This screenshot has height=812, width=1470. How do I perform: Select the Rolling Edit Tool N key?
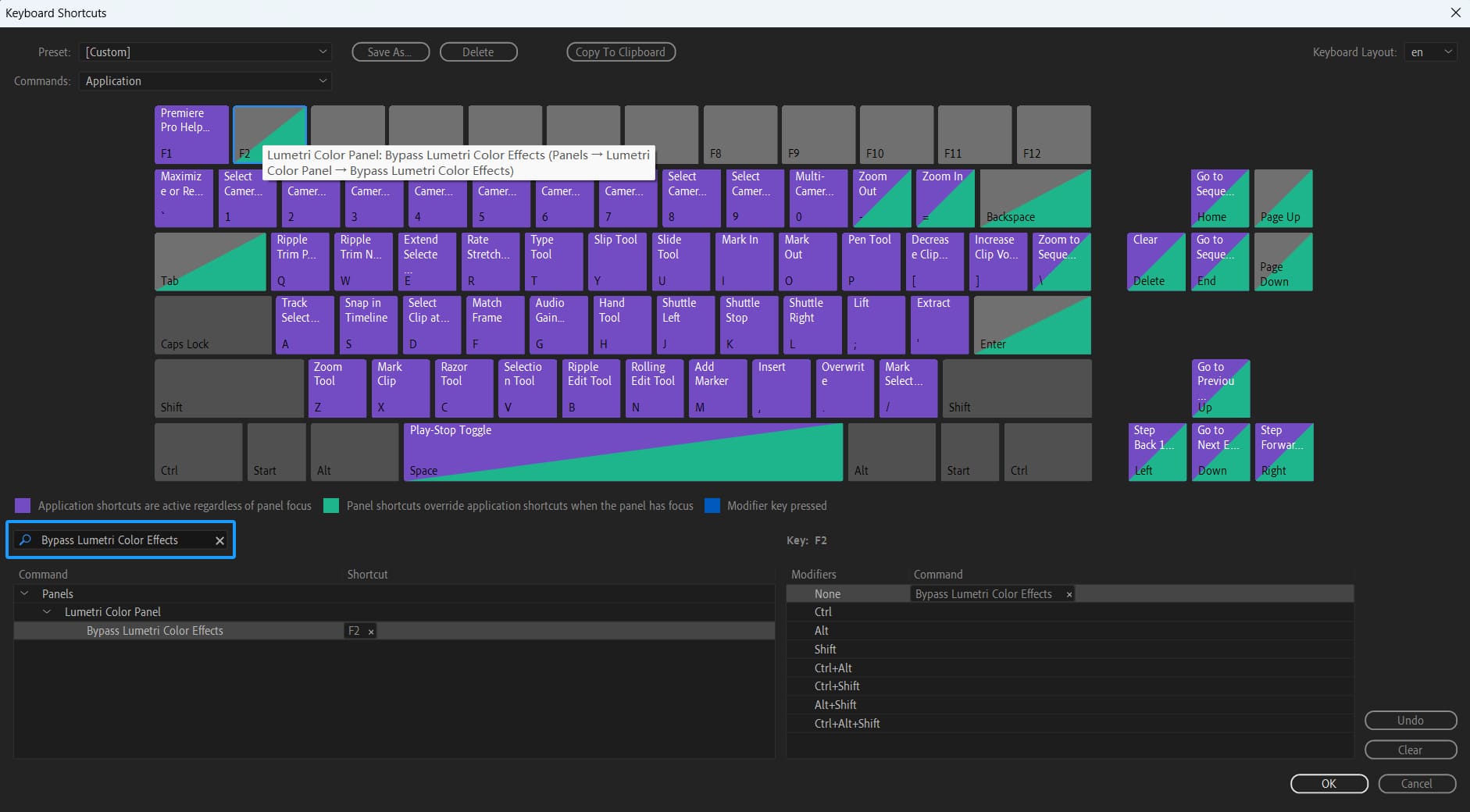[x=654, y=388]
